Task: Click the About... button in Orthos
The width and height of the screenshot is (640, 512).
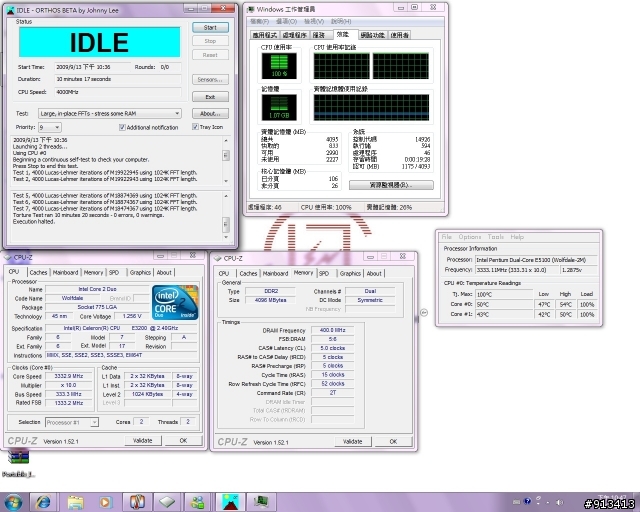Action: click(210, 114)
